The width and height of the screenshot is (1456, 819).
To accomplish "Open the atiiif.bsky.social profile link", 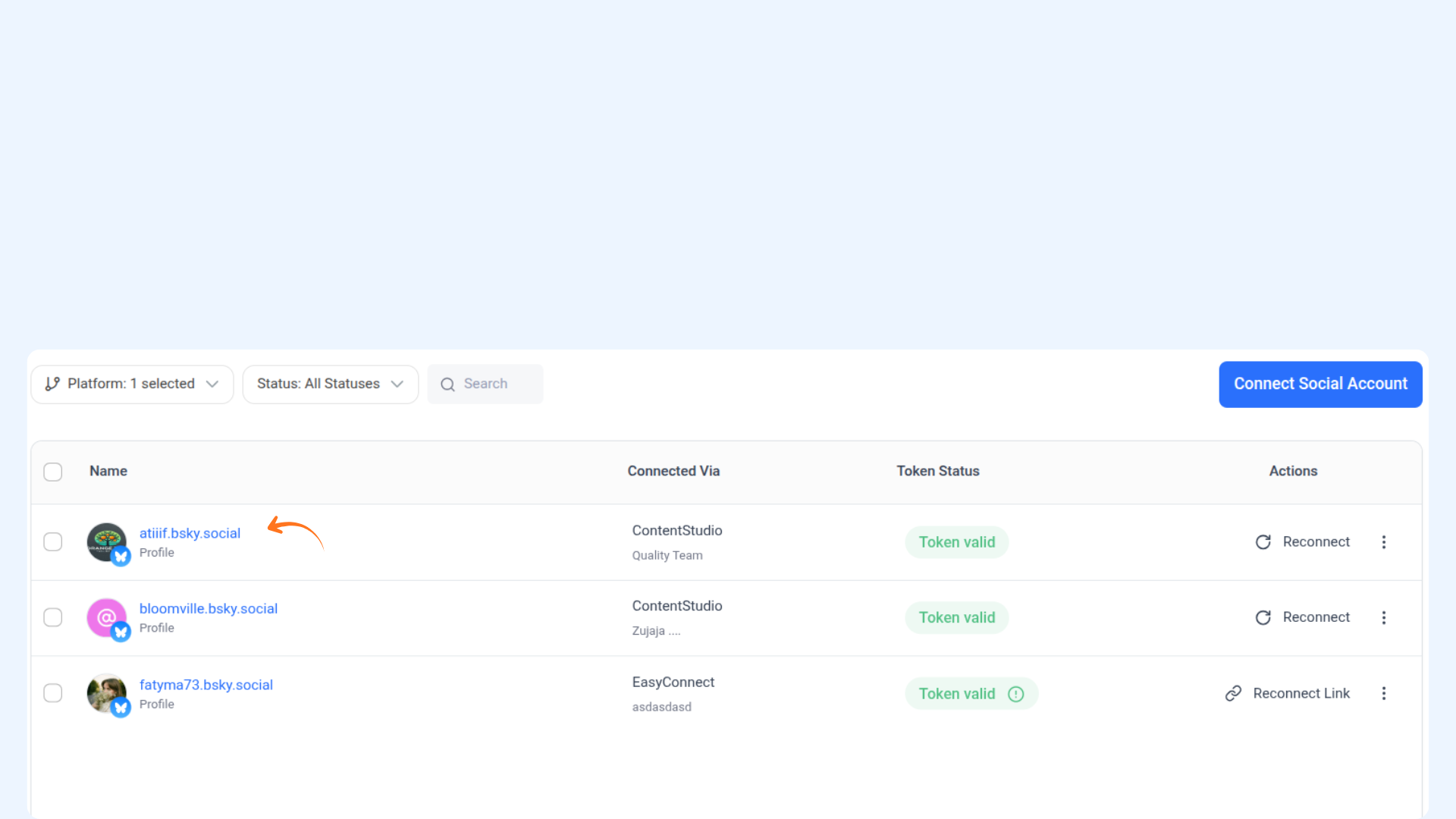I will pos(190,533).
